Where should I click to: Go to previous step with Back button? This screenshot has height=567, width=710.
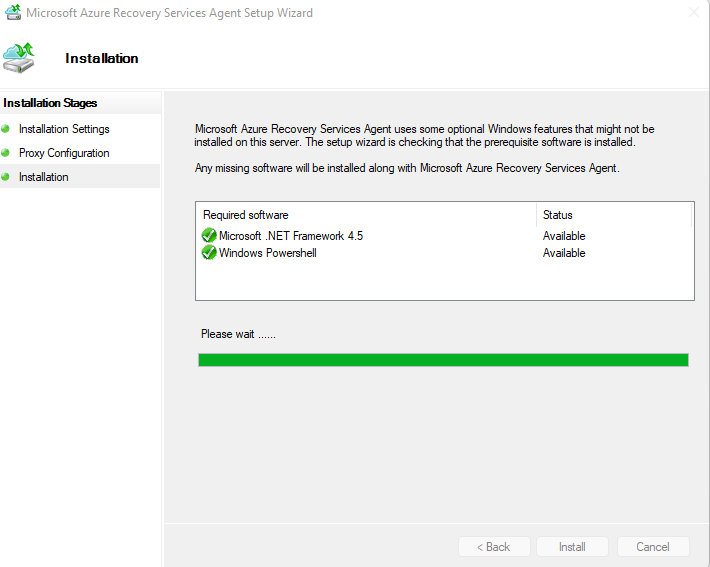coord(494,547)
